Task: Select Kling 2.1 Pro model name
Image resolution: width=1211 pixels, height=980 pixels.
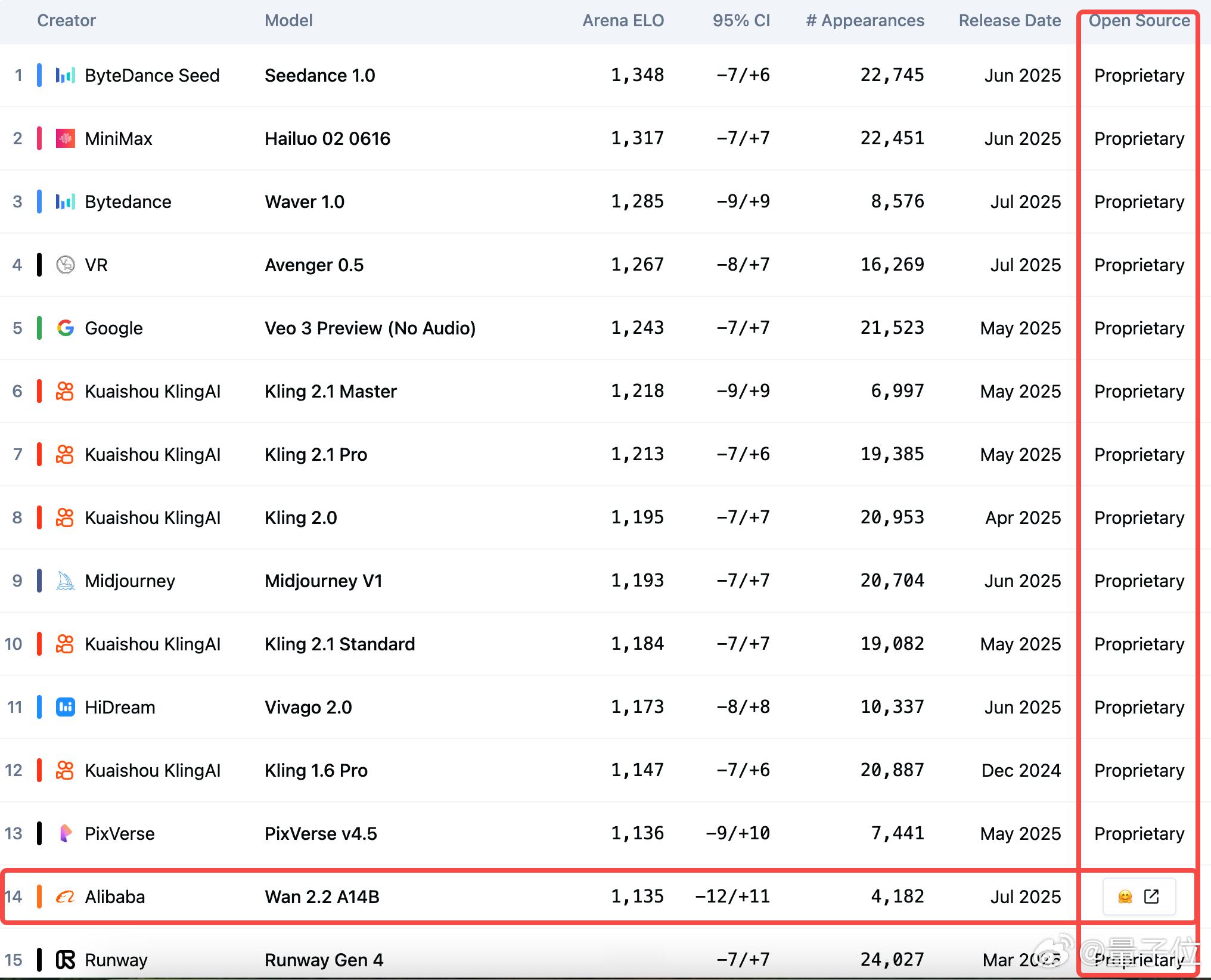Action: tap(316, 455)
